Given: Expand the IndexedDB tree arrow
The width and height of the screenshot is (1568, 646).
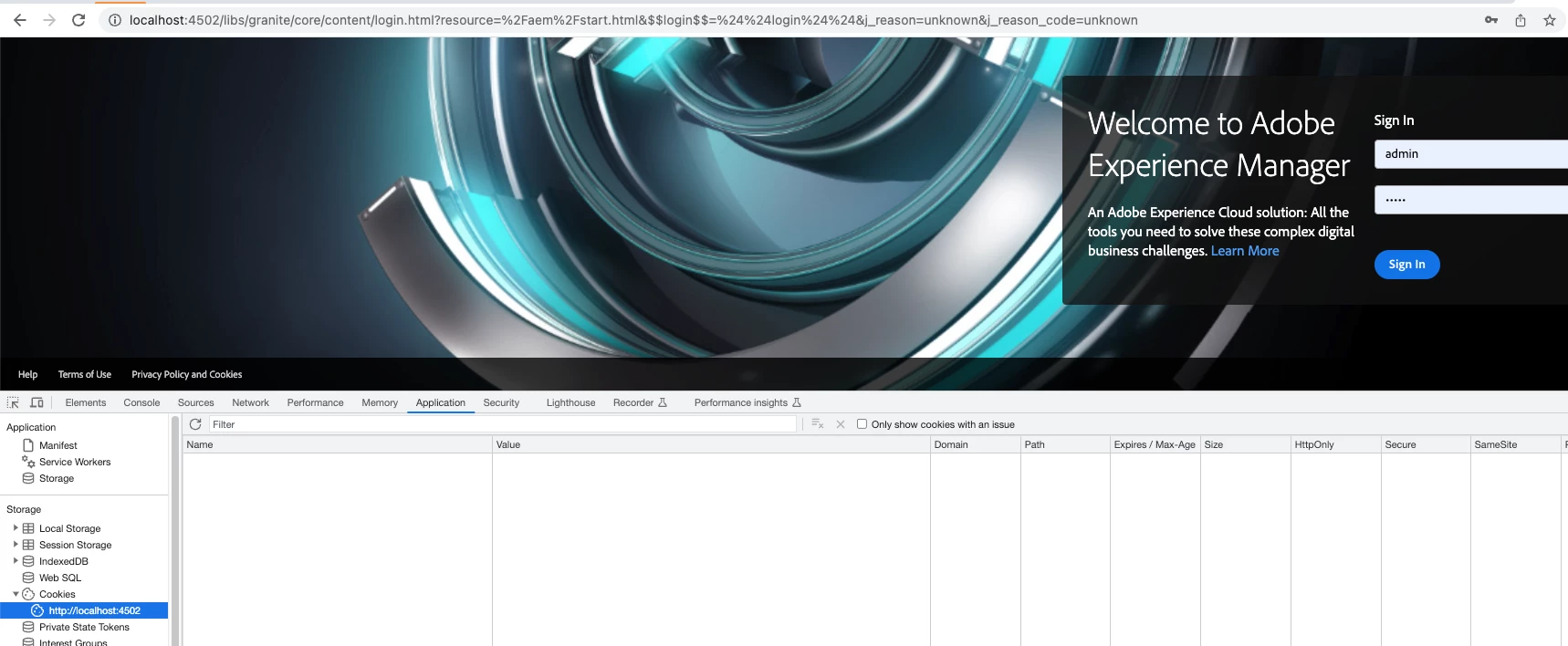Looking at the screenshot, I should click(16, 561).
